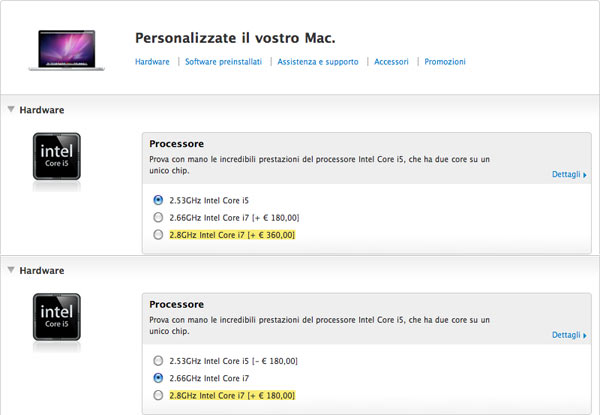This screenshot has width=600, height=415.
Task: Open Dettagli link in second Processore panel
Action: coord(566,335)
